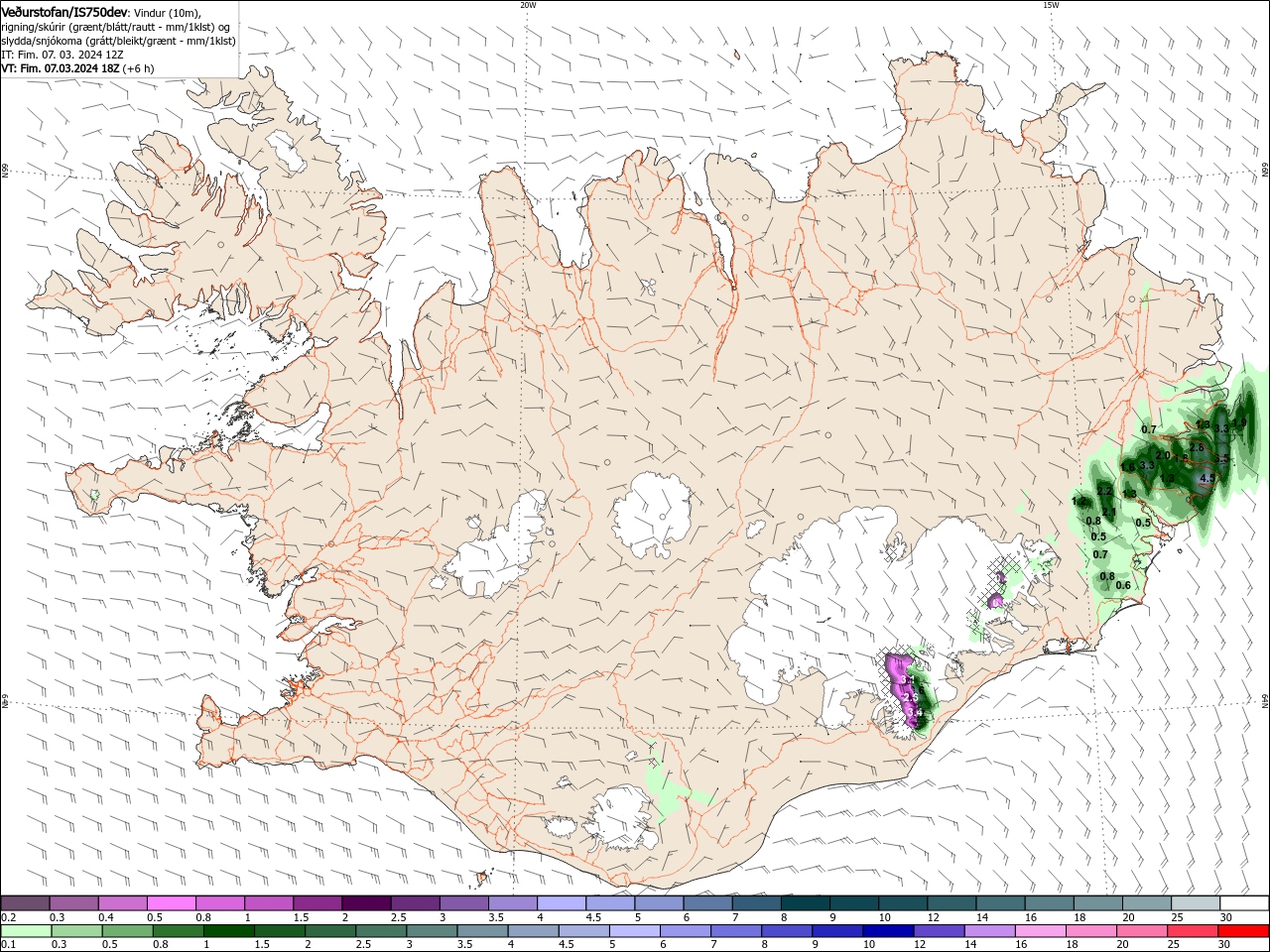
Task: Click the '64N' latitude label on right edge
Action: (1265, 700)
